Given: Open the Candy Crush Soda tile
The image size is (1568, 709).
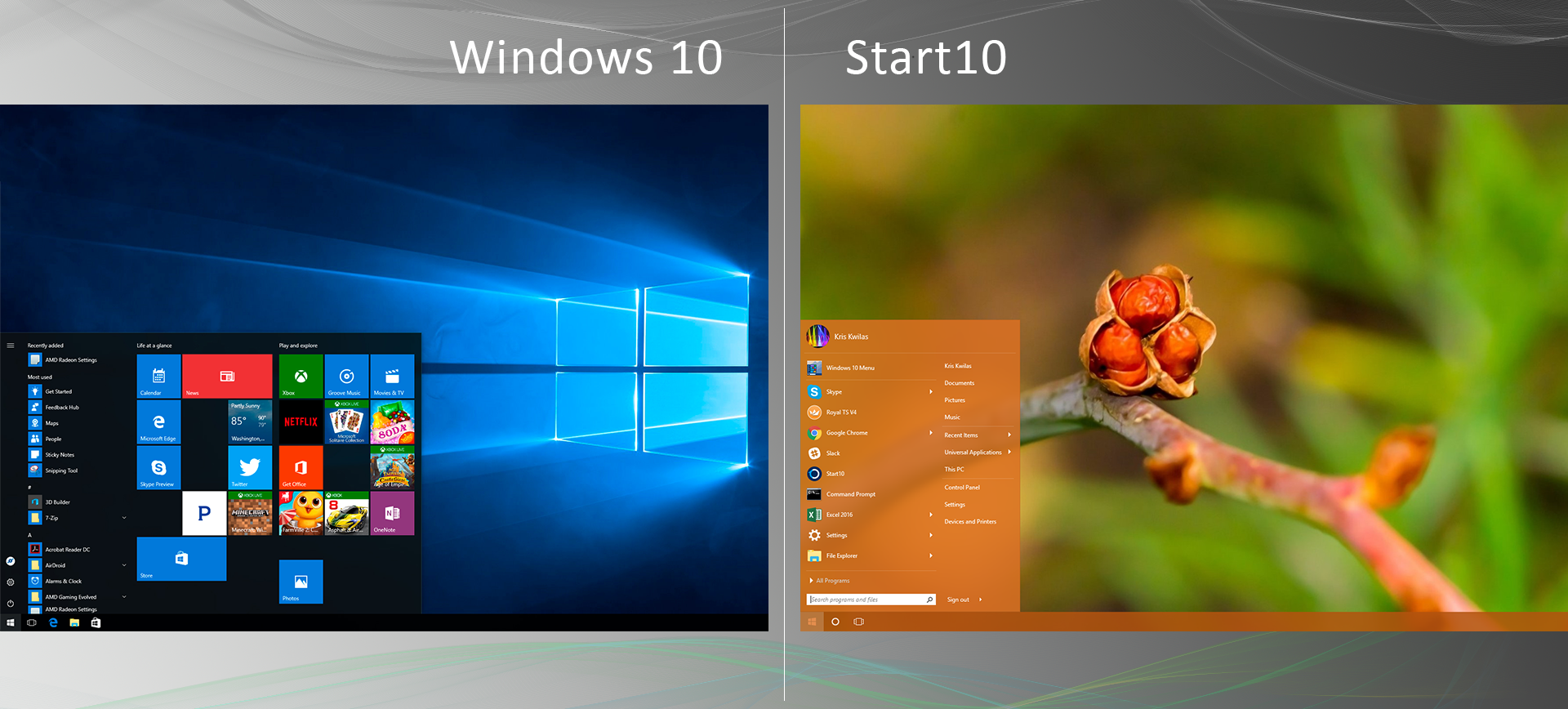Looking at the screenshot, I should [x=392, y=421].
